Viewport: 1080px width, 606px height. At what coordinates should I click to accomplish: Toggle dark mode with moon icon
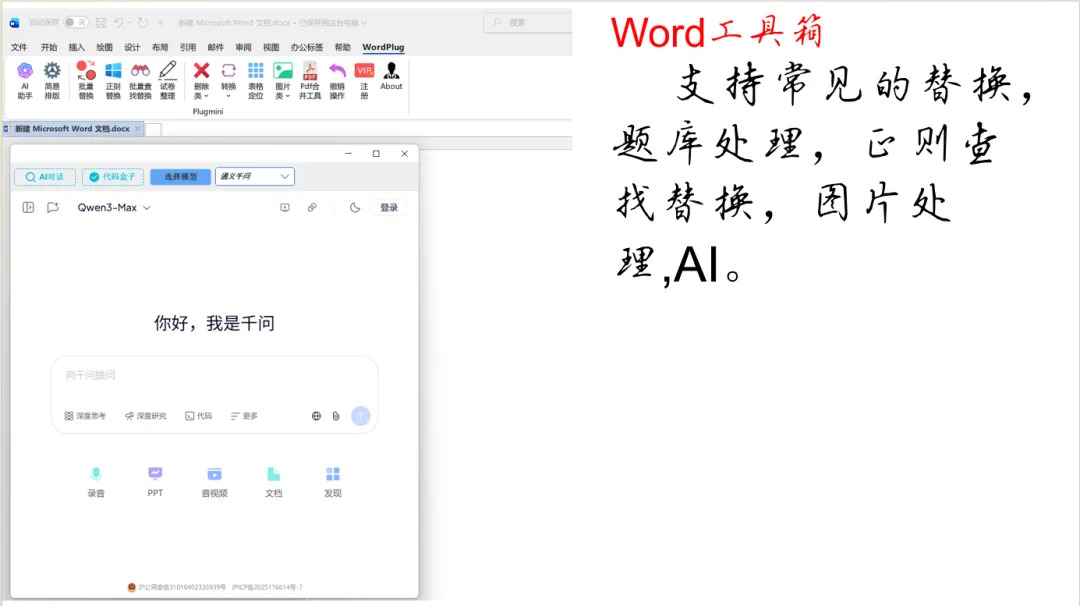[x=355, y=207]
